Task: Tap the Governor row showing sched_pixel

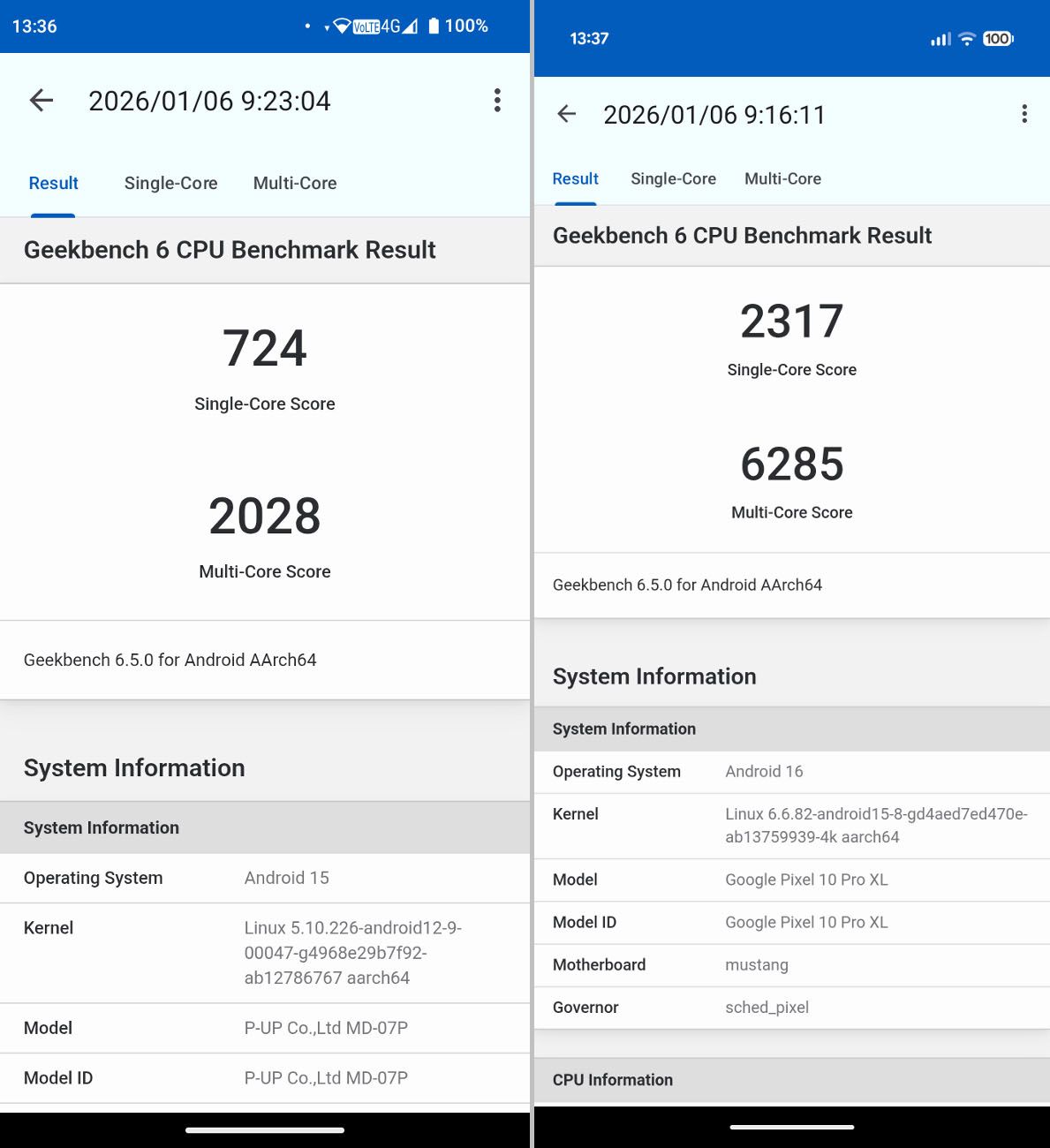Action: pos(791,1008)
